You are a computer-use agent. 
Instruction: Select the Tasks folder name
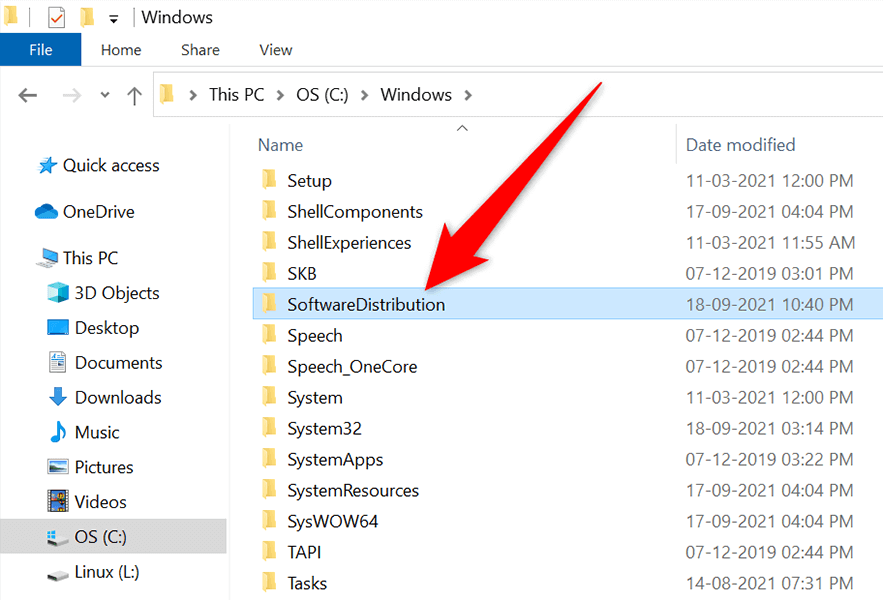point(307,584)
